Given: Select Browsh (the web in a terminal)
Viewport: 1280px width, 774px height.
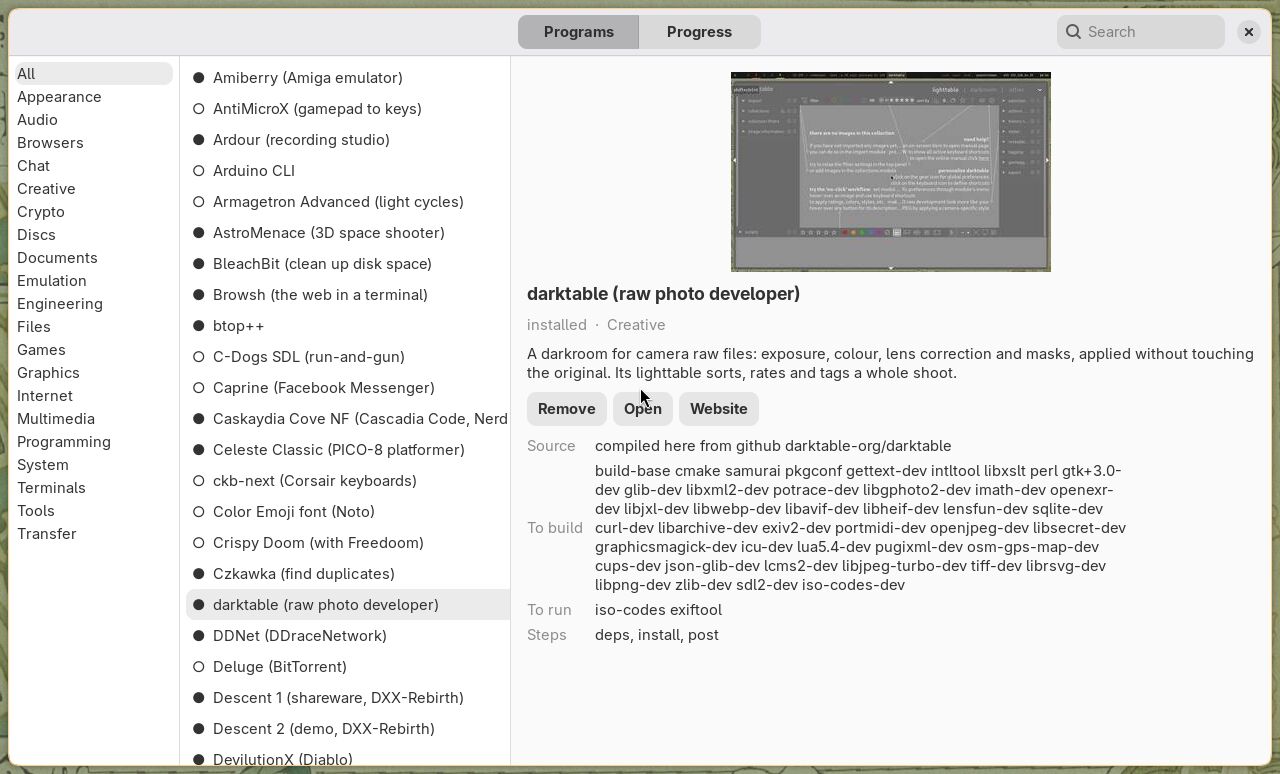Looking at the screenshot, I should tap(347, 295).
